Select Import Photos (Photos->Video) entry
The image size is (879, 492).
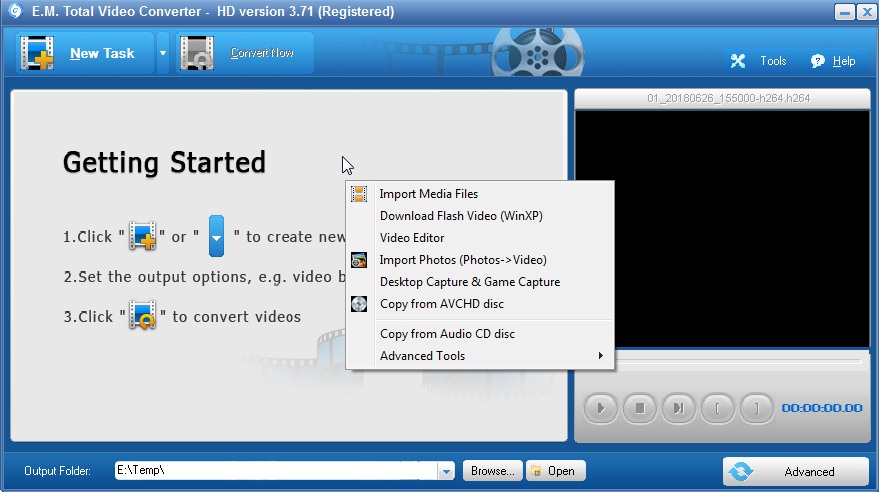pyautogui.click(x=463, y=260)
